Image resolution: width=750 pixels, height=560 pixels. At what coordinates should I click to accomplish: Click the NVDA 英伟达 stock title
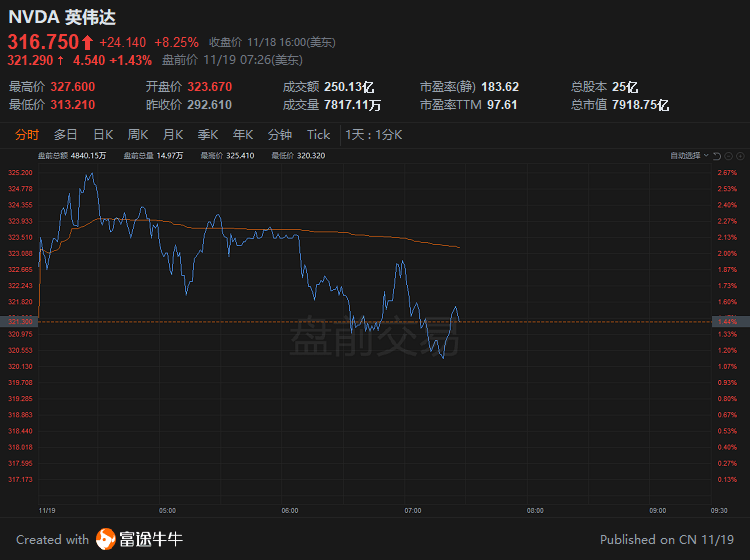[x=62, y=17]
